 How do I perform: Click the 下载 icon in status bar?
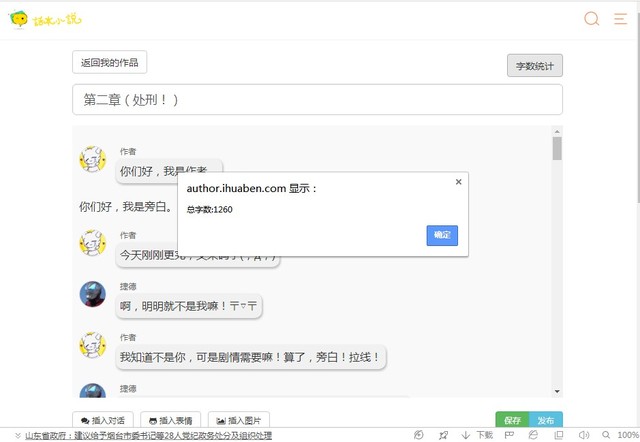pos(478,436)
